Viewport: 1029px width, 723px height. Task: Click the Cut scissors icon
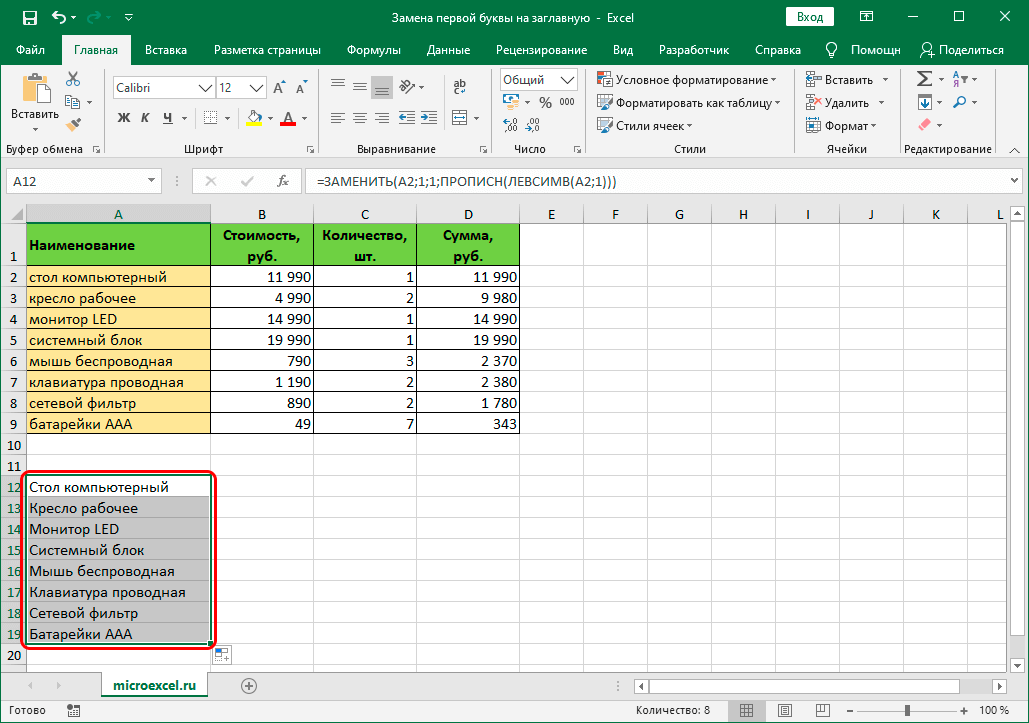point(73,80)
